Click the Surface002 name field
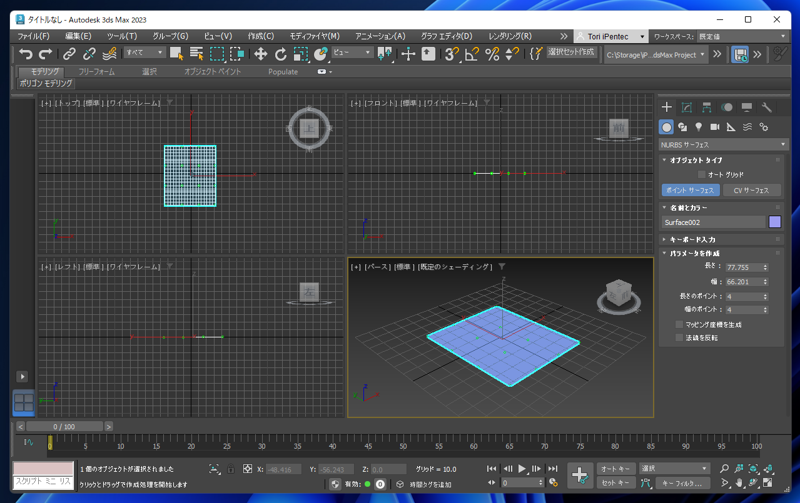This screenshot has width=800, height=503. click(x=713, y=222)
